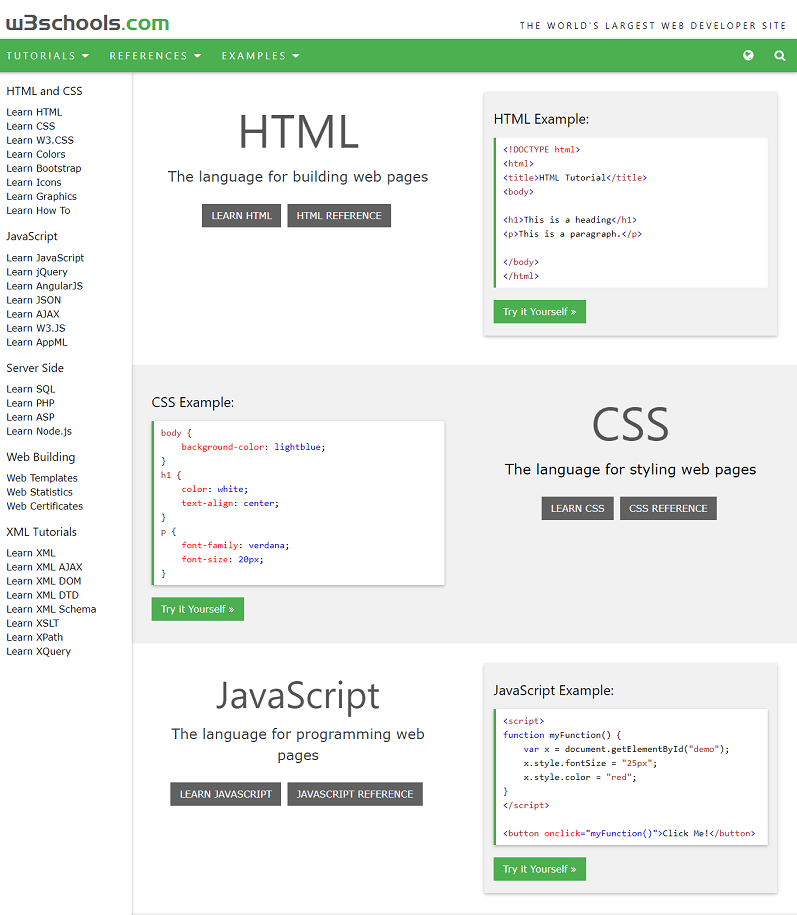Open the Learn JSON sidebar link
Image resolution: width=797 pixels, height=915 pixels.
[33, 300]
